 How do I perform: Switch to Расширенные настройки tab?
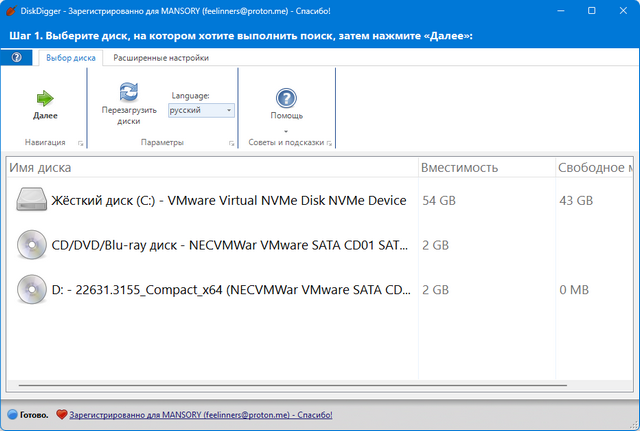(161, 58)
